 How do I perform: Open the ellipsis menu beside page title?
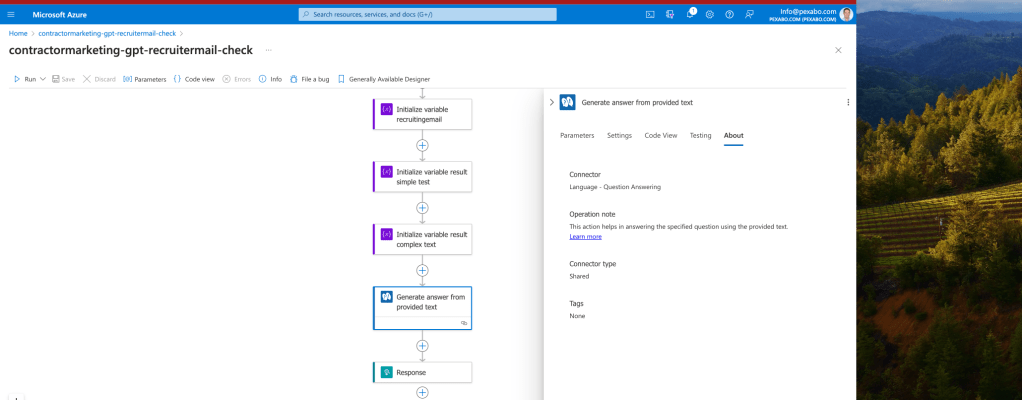point(269,50)
